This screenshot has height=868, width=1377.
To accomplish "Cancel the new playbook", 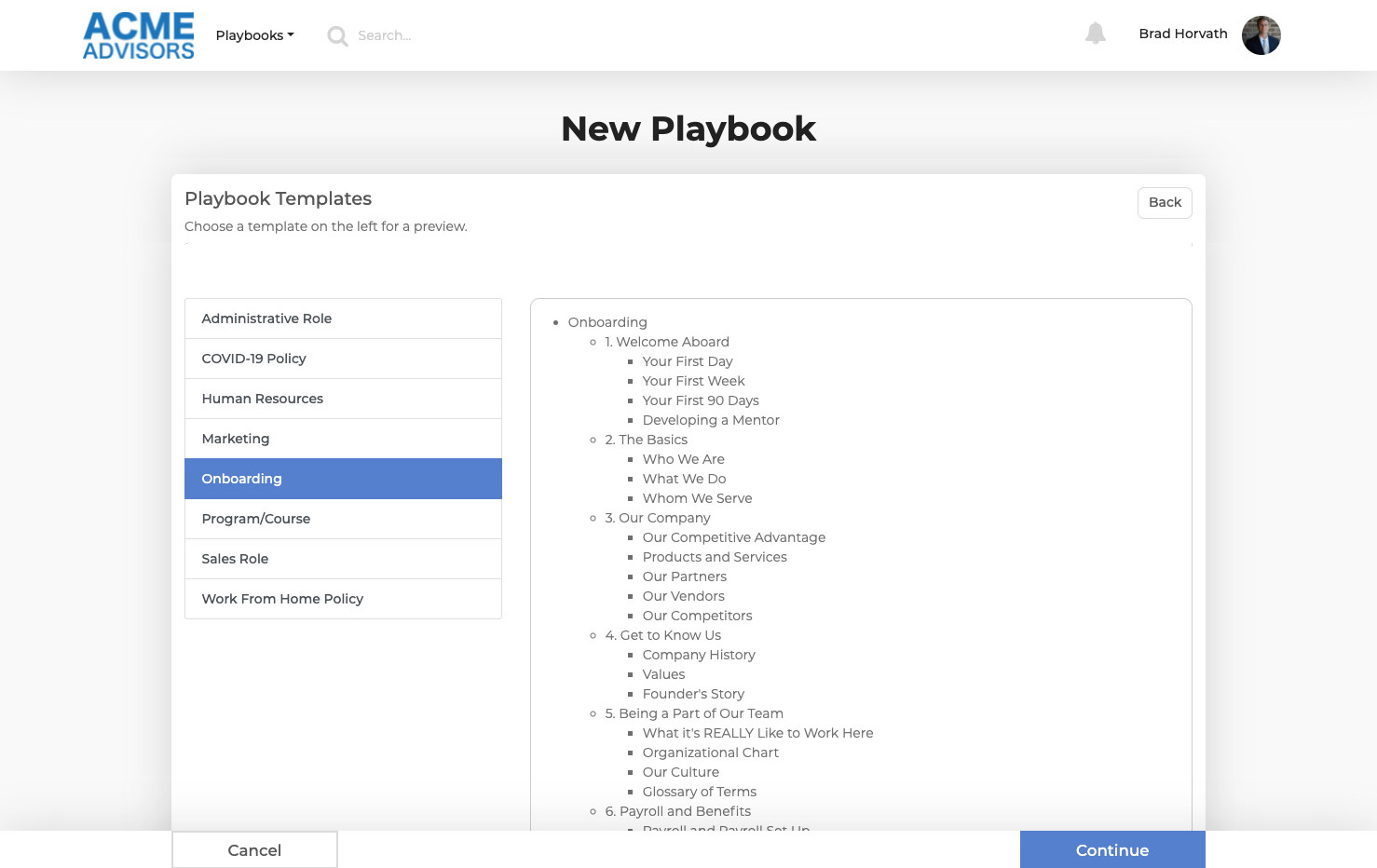I will click(254, 850).
